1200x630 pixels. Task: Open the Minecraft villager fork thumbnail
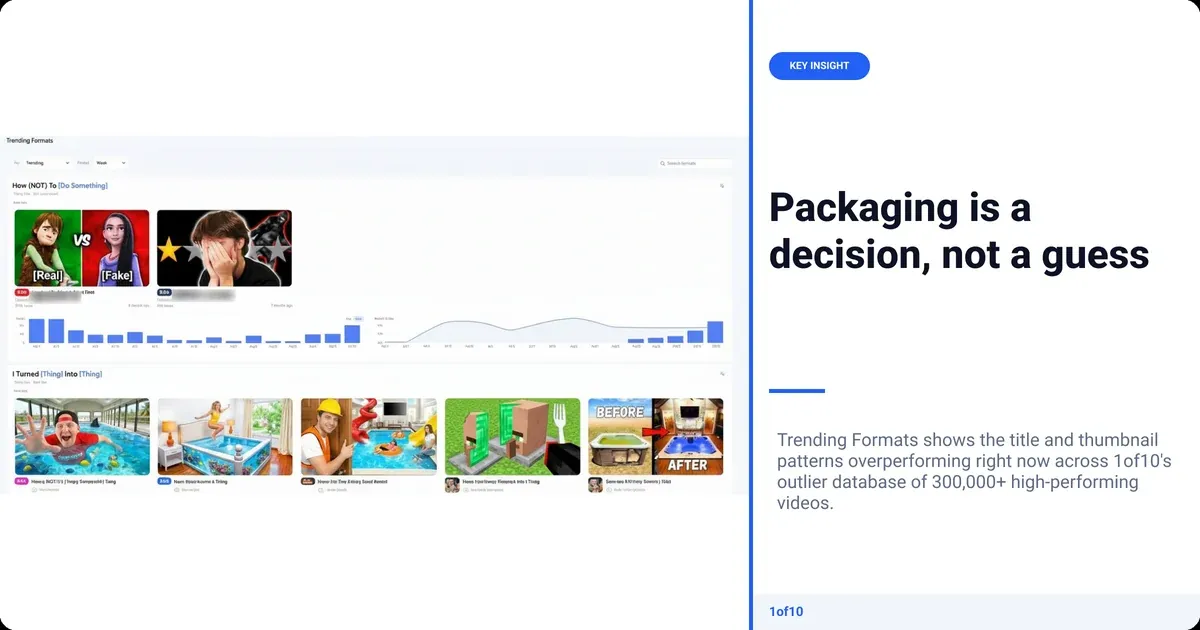click(512, 437)
